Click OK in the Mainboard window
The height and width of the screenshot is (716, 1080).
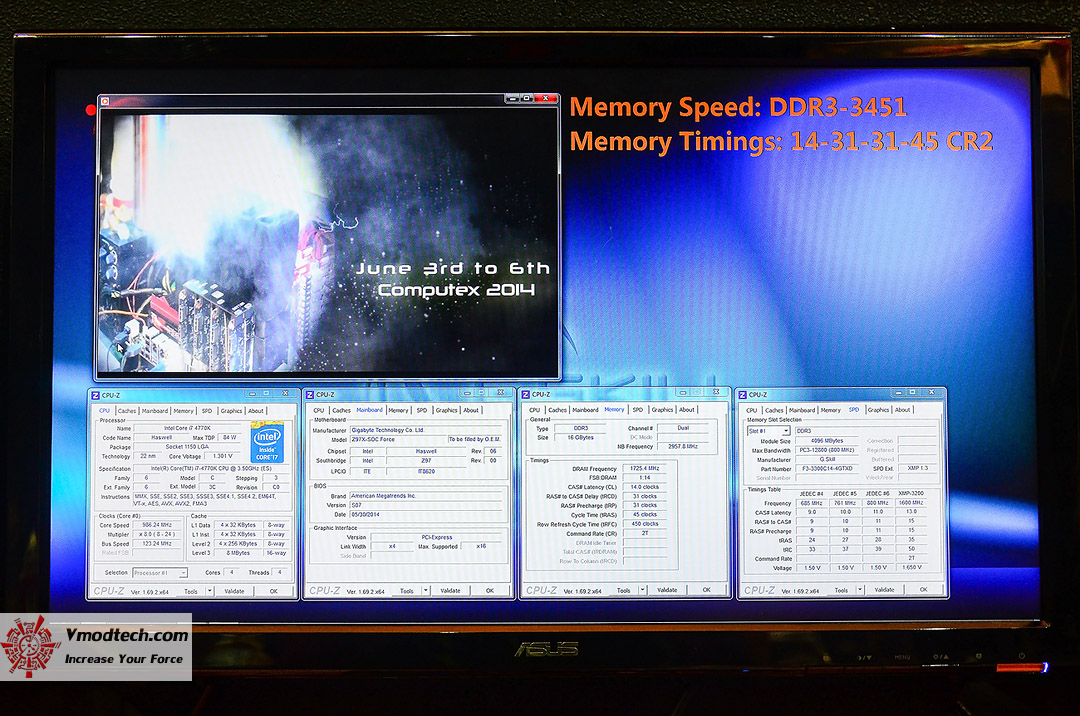click(490, 590)
